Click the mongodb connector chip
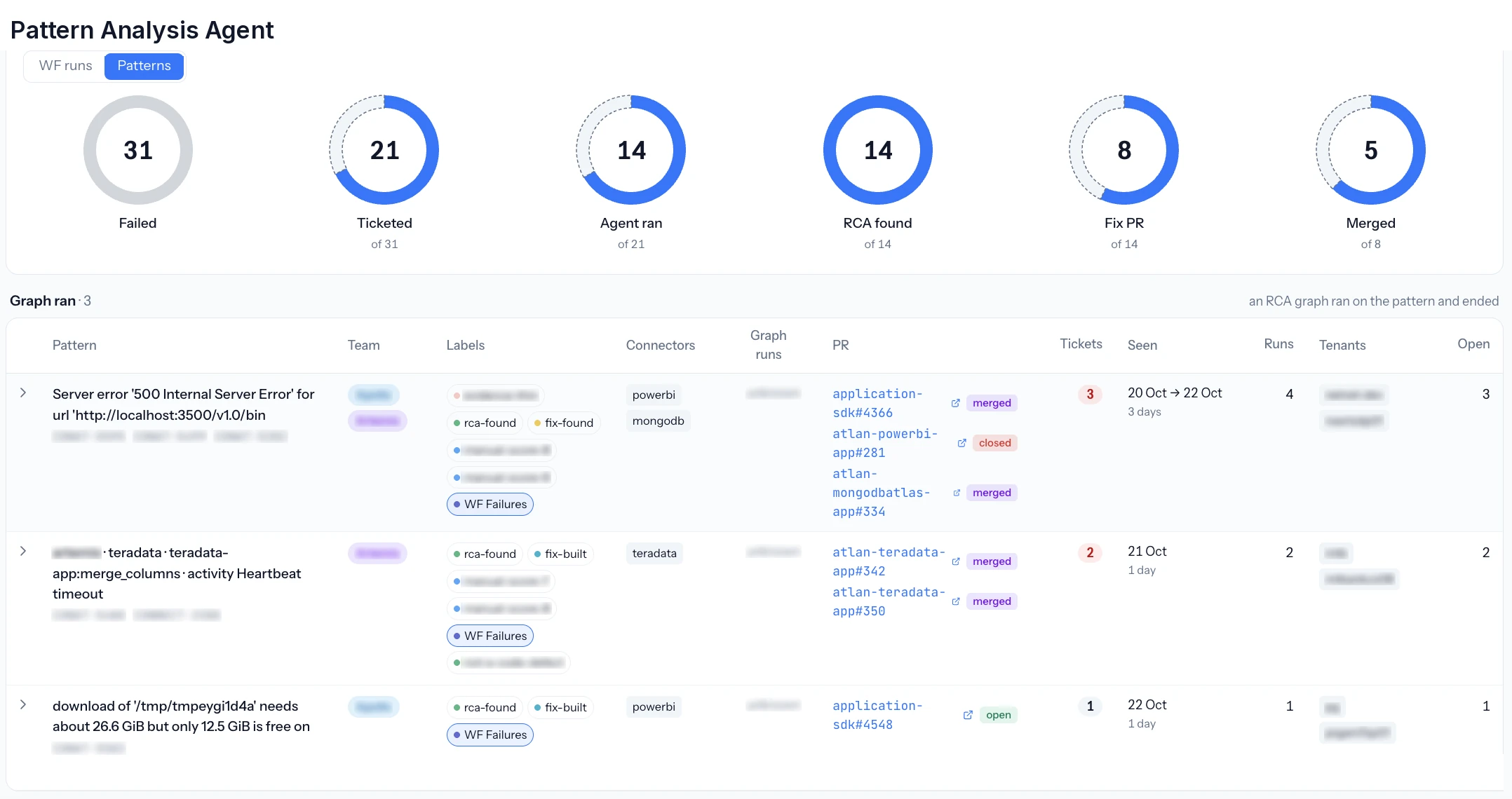 coord(658,421)
